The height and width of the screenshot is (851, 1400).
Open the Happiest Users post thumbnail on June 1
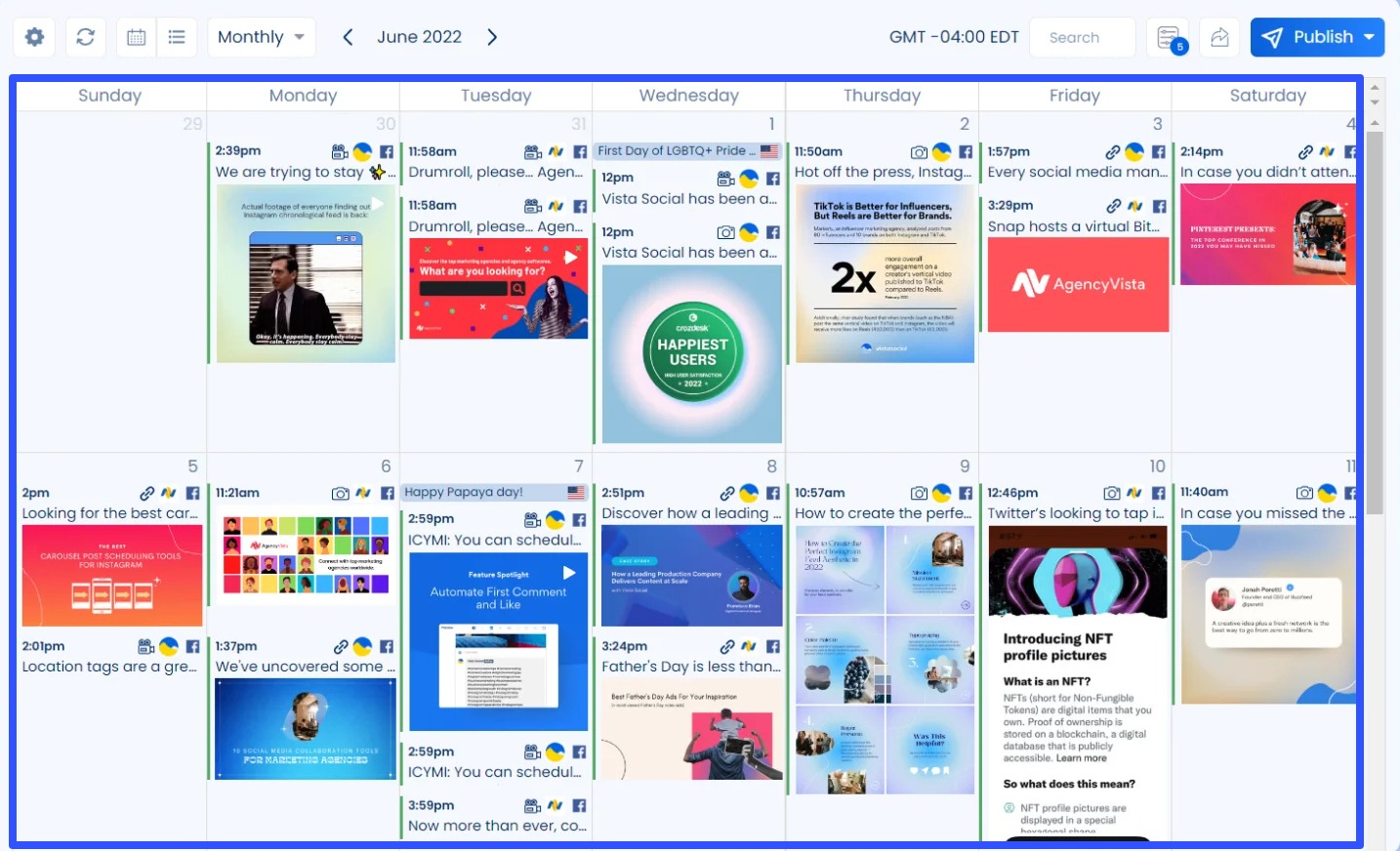690,353
